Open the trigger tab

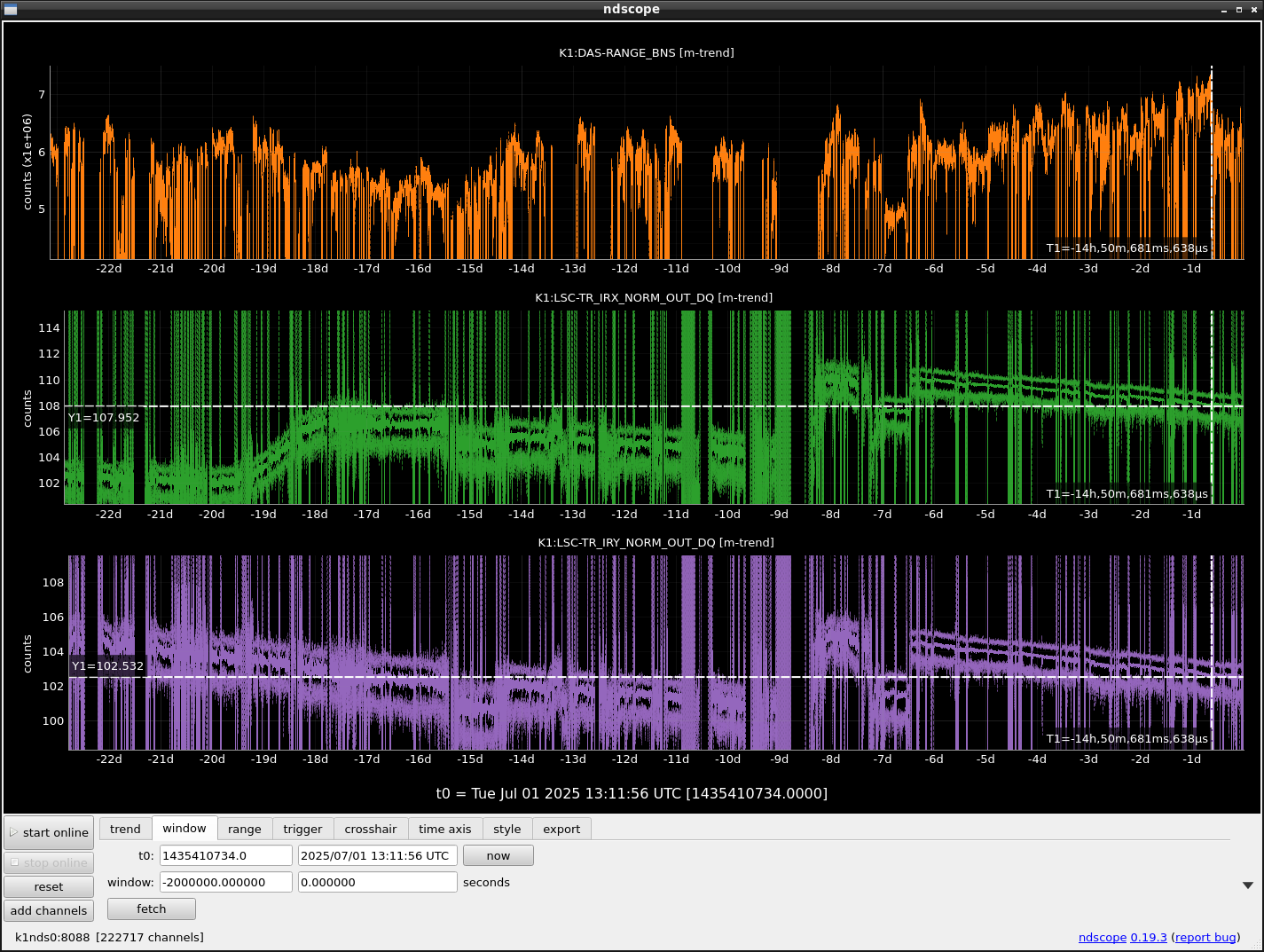pos(302,829)
